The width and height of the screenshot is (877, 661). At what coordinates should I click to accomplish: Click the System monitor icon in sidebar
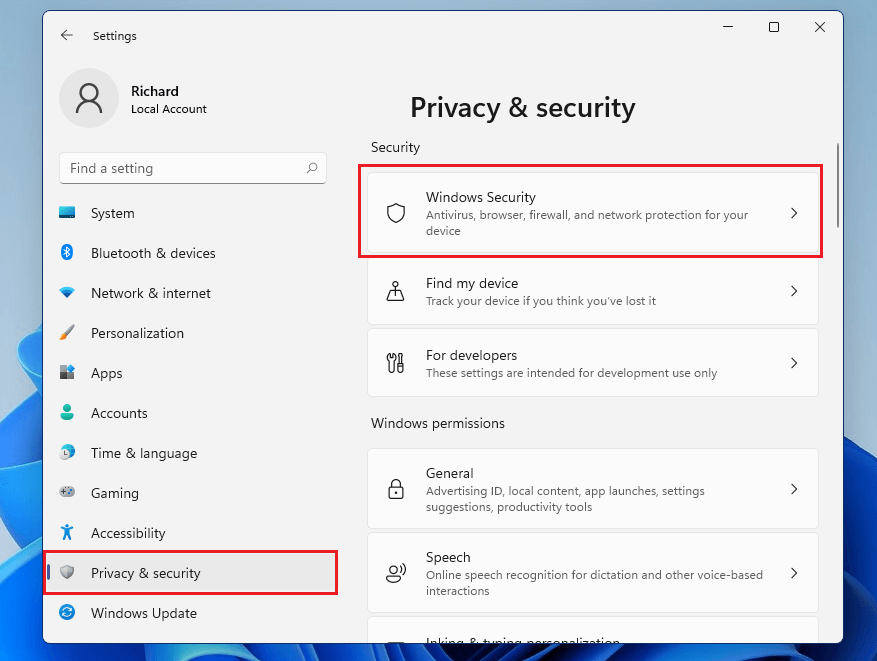[x=67, y=213]
